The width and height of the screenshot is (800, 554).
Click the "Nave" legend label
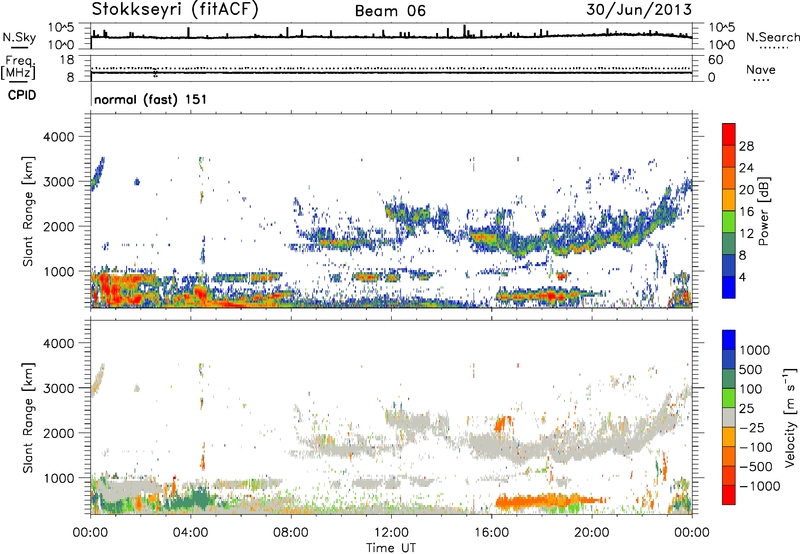761,69
